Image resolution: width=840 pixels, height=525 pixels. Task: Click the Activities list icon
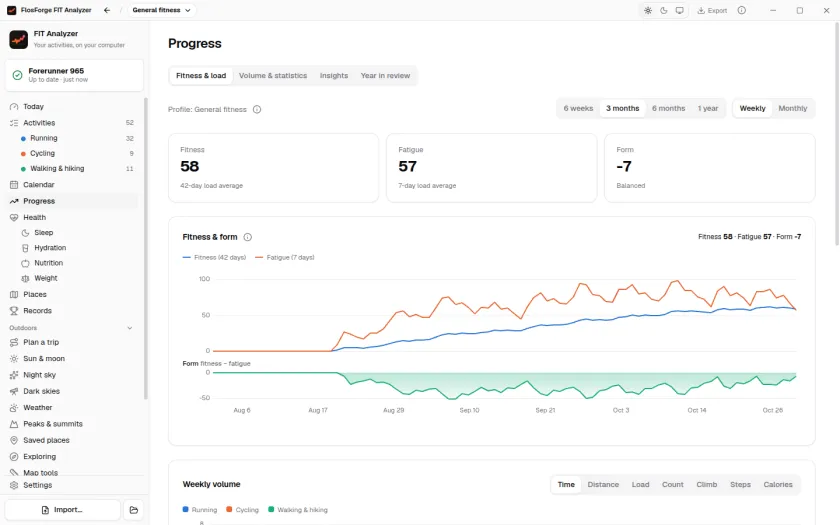click(14, 123)
